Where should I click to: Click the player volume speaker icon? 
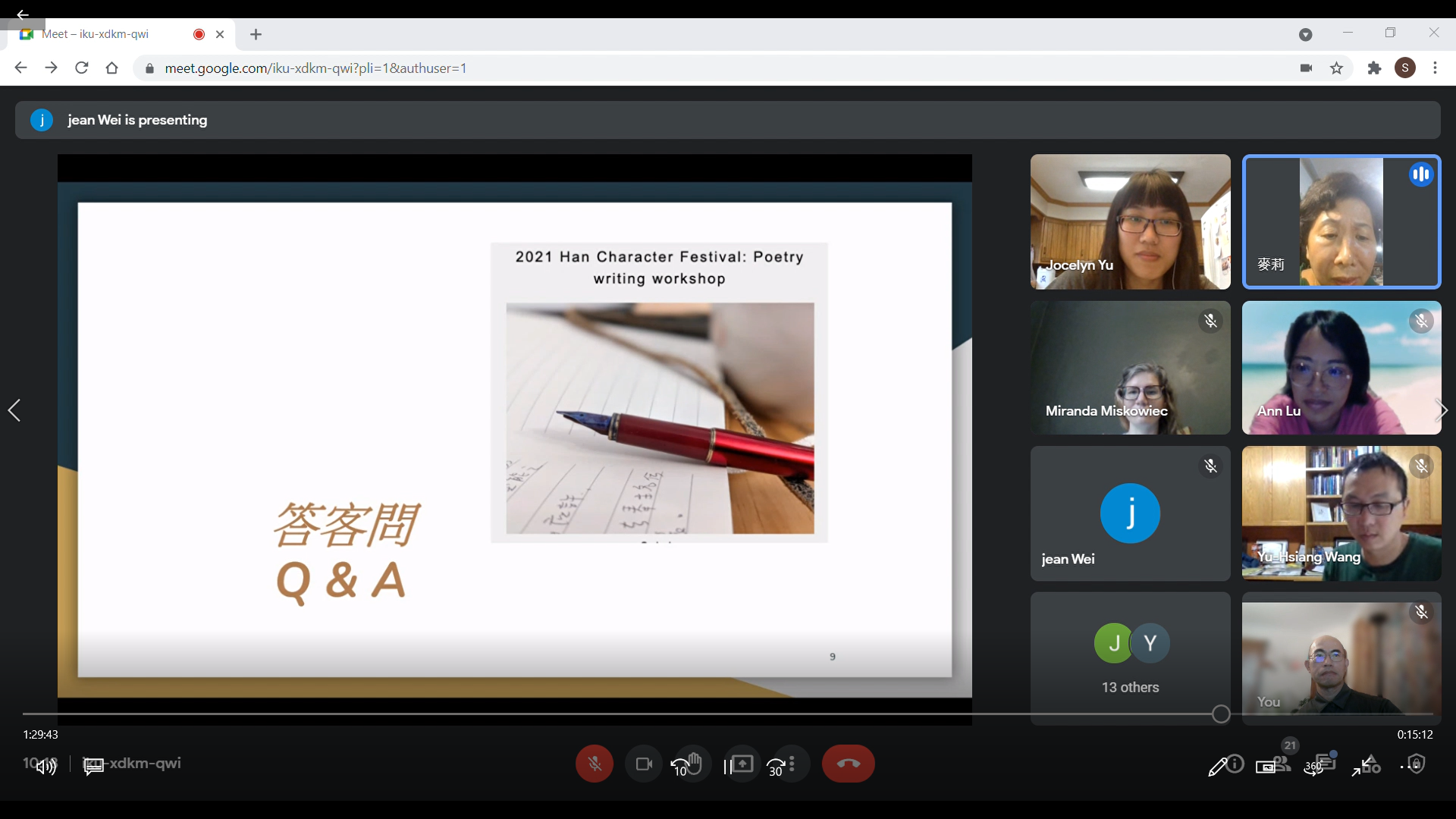tap(45, 766)
